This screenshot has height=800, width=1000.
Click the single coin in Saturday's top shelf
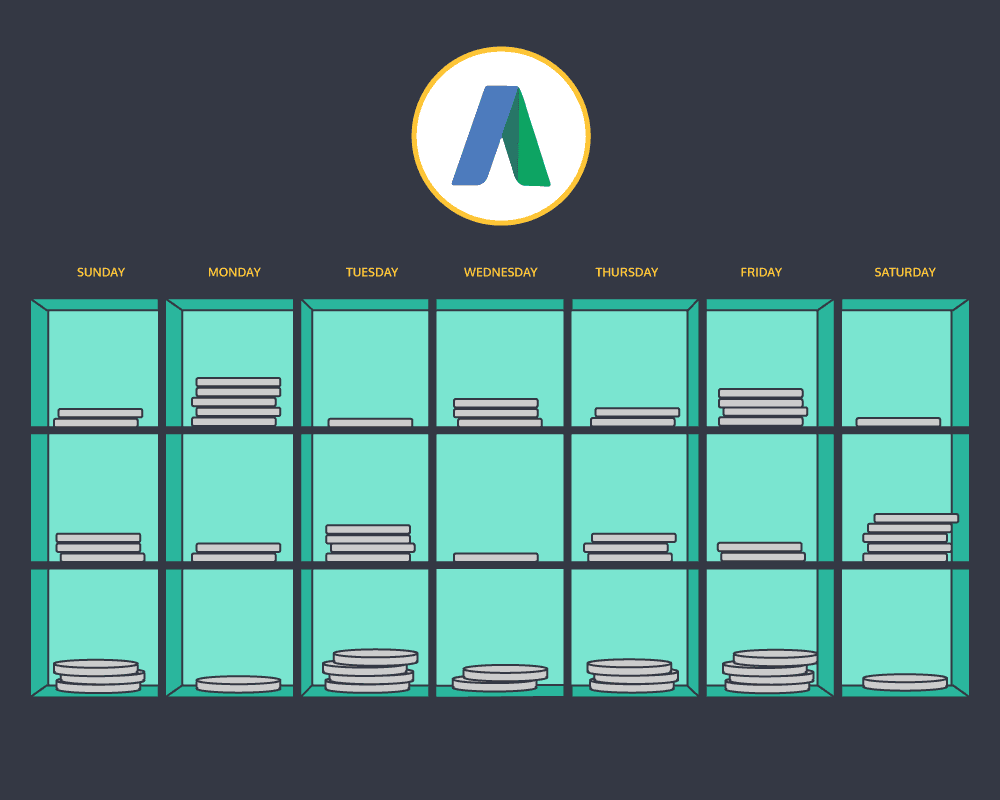coord(898,422)
